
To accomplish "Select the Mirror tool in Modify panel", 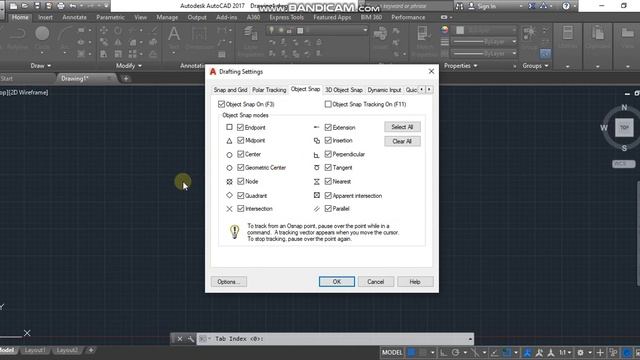I will 118,42.
